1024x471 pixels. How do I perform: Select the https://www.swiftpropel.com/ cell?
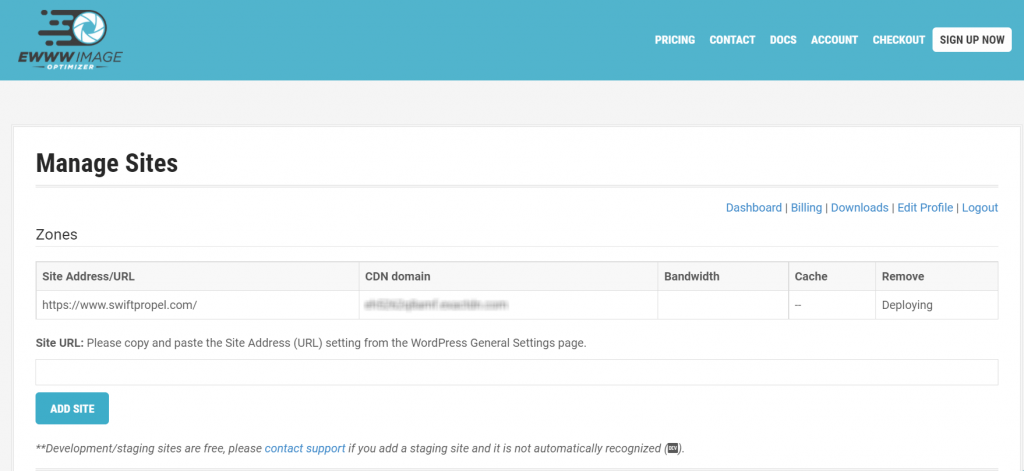click(198, 305)
